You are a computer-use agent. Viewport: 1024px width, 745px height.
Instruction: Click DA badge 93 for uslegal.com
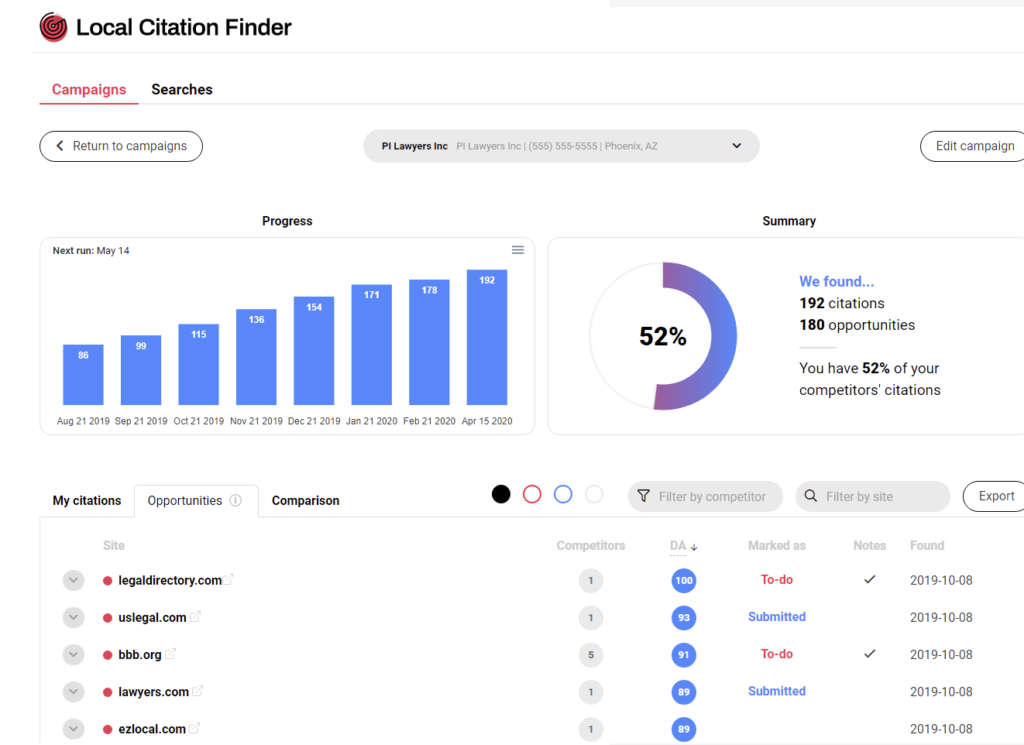(x=683, y=618)
